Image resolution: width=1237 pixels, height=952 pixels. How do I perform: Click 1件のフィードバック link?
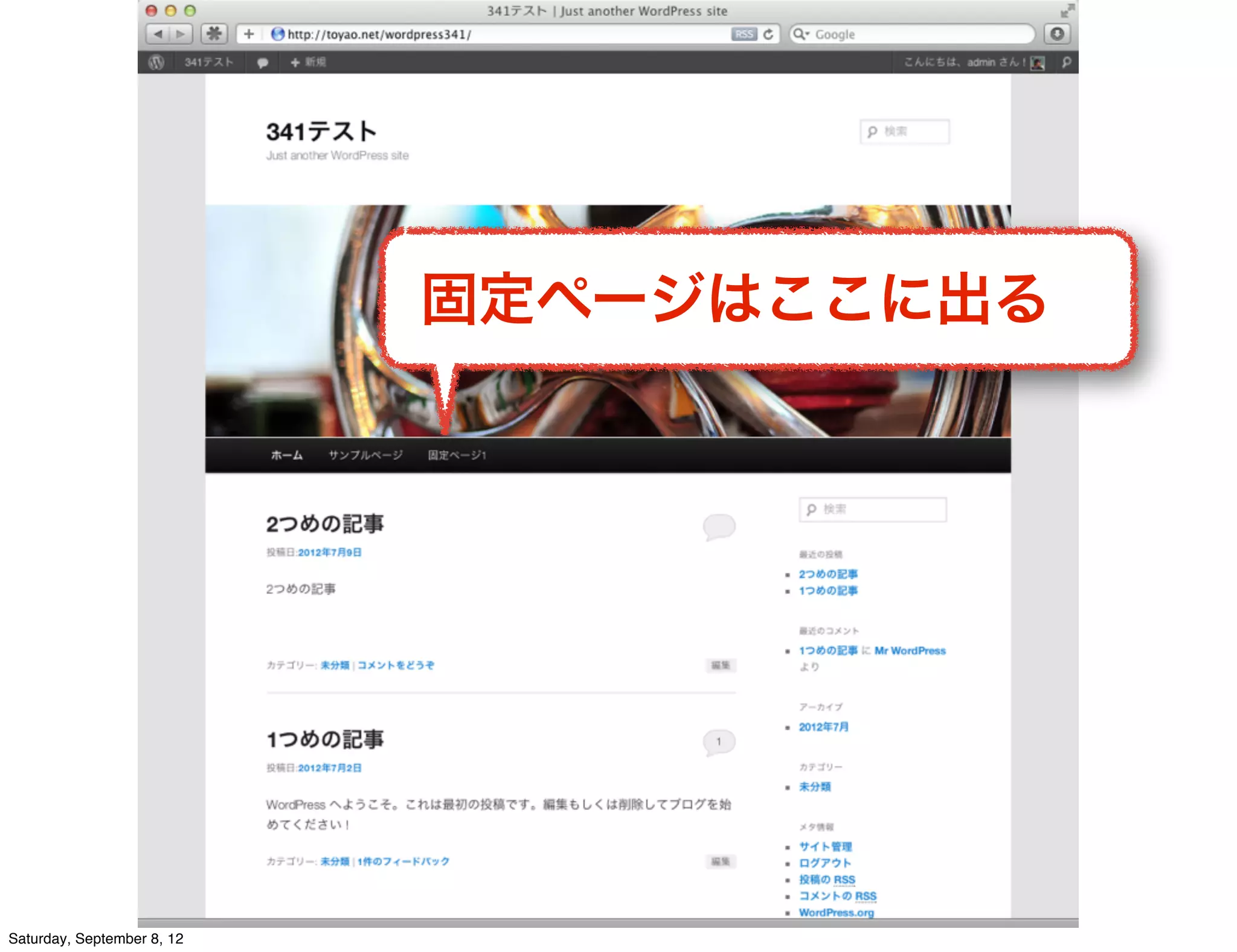click(403, 861)
